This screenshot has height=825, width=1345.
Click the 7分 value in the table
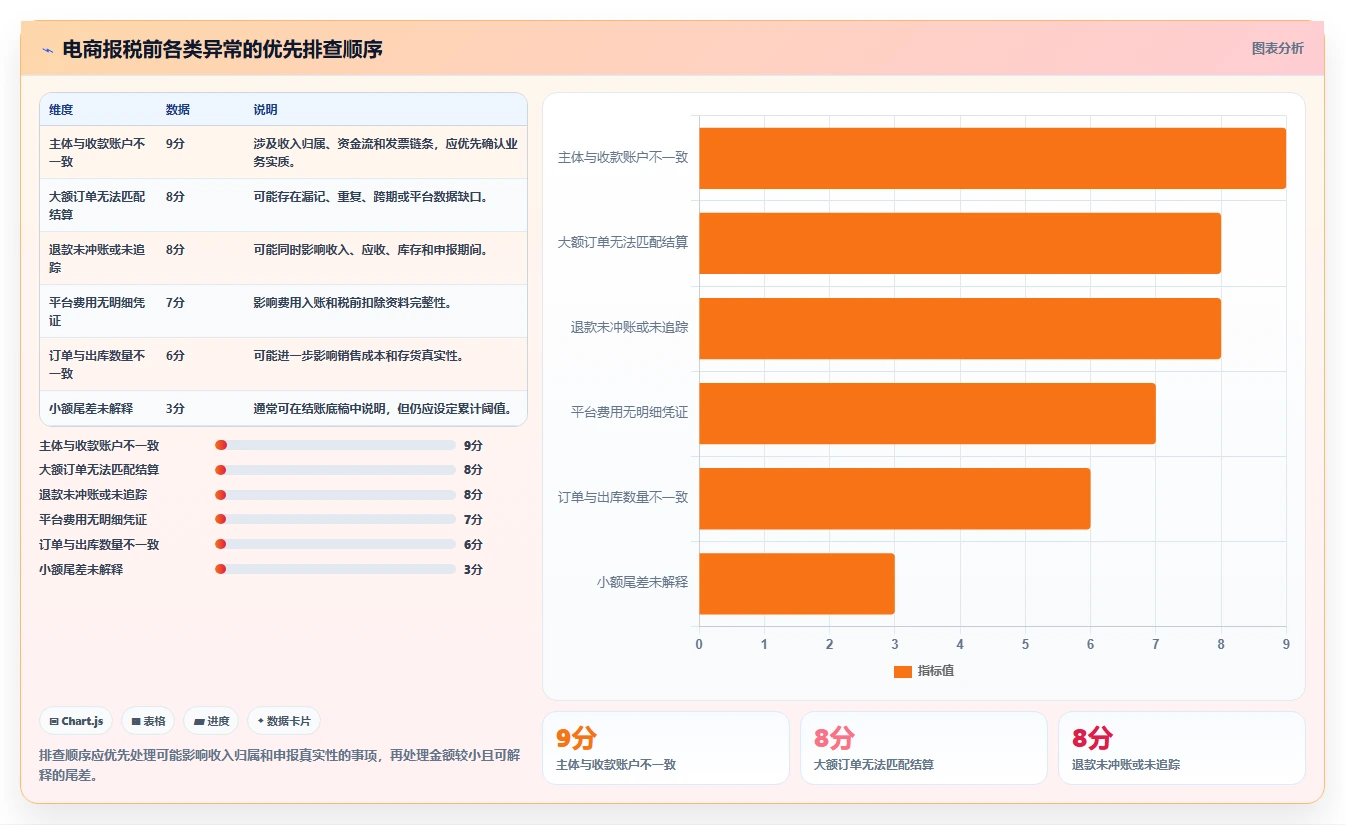[x=175, y=302]
